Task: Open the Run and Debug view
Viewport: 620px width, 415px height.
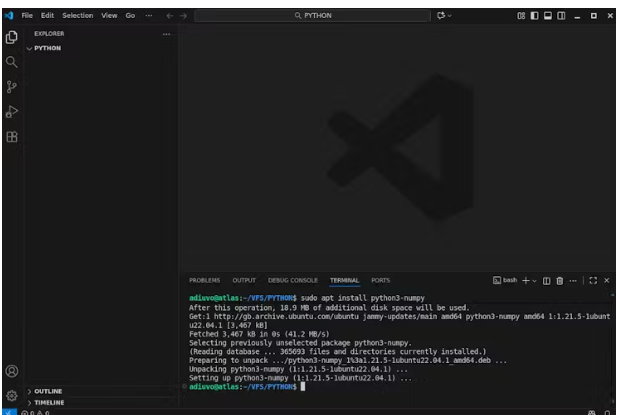Action: 12,112
